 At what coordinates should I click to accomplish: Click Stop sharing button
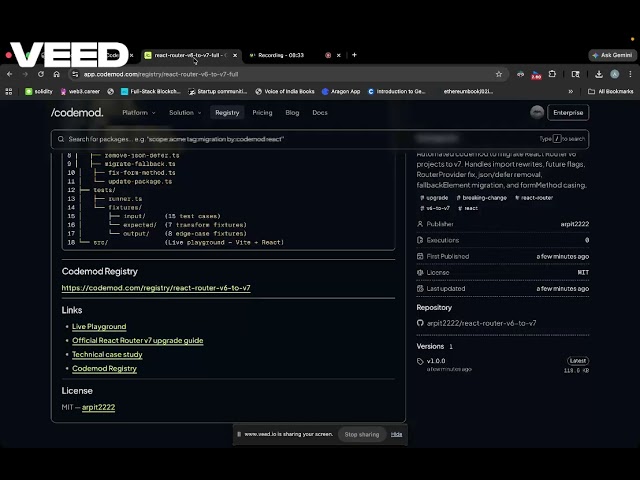pos(362,434)
